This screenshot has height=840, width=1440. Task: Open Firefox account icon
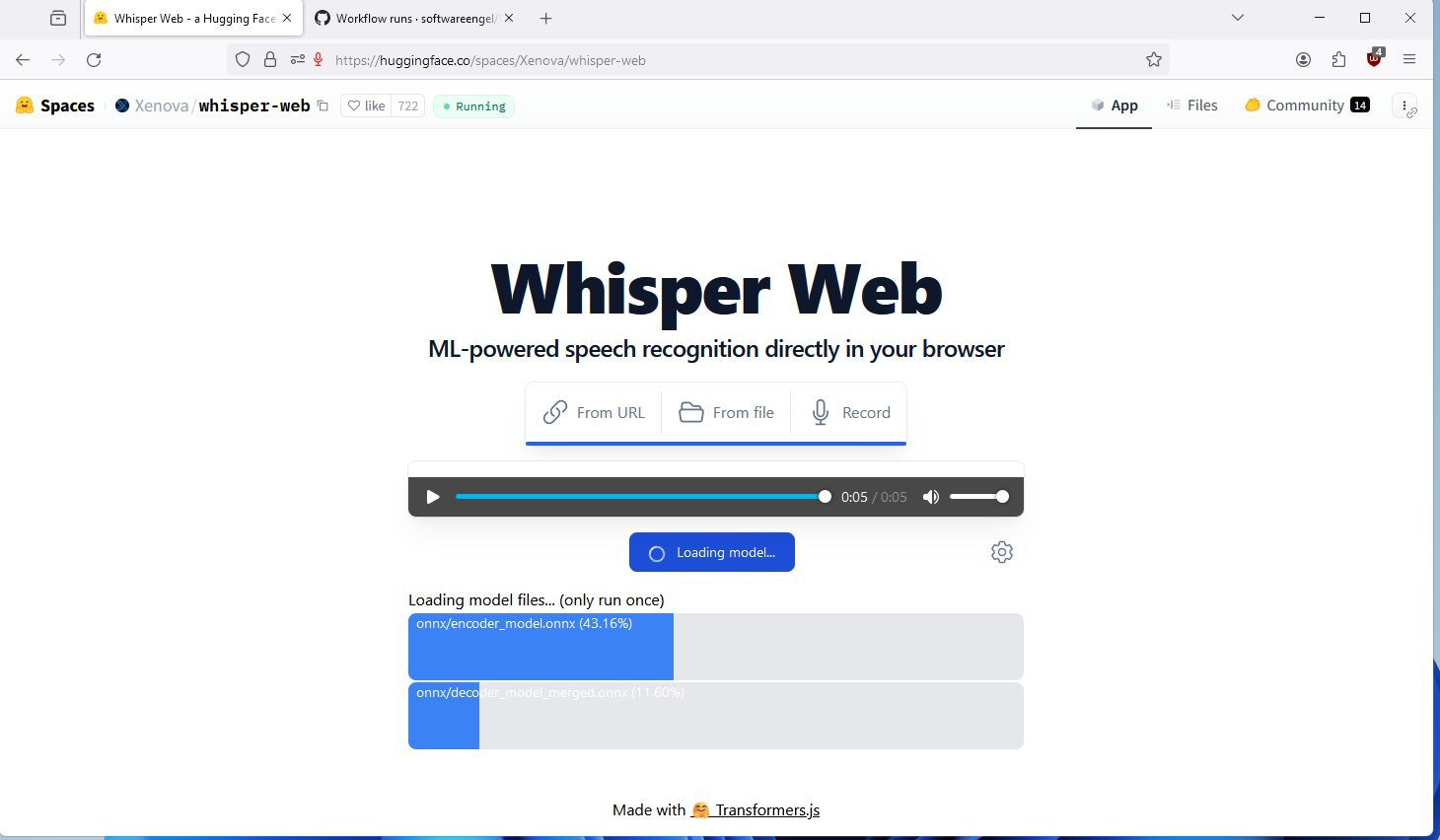(1303, 60)
